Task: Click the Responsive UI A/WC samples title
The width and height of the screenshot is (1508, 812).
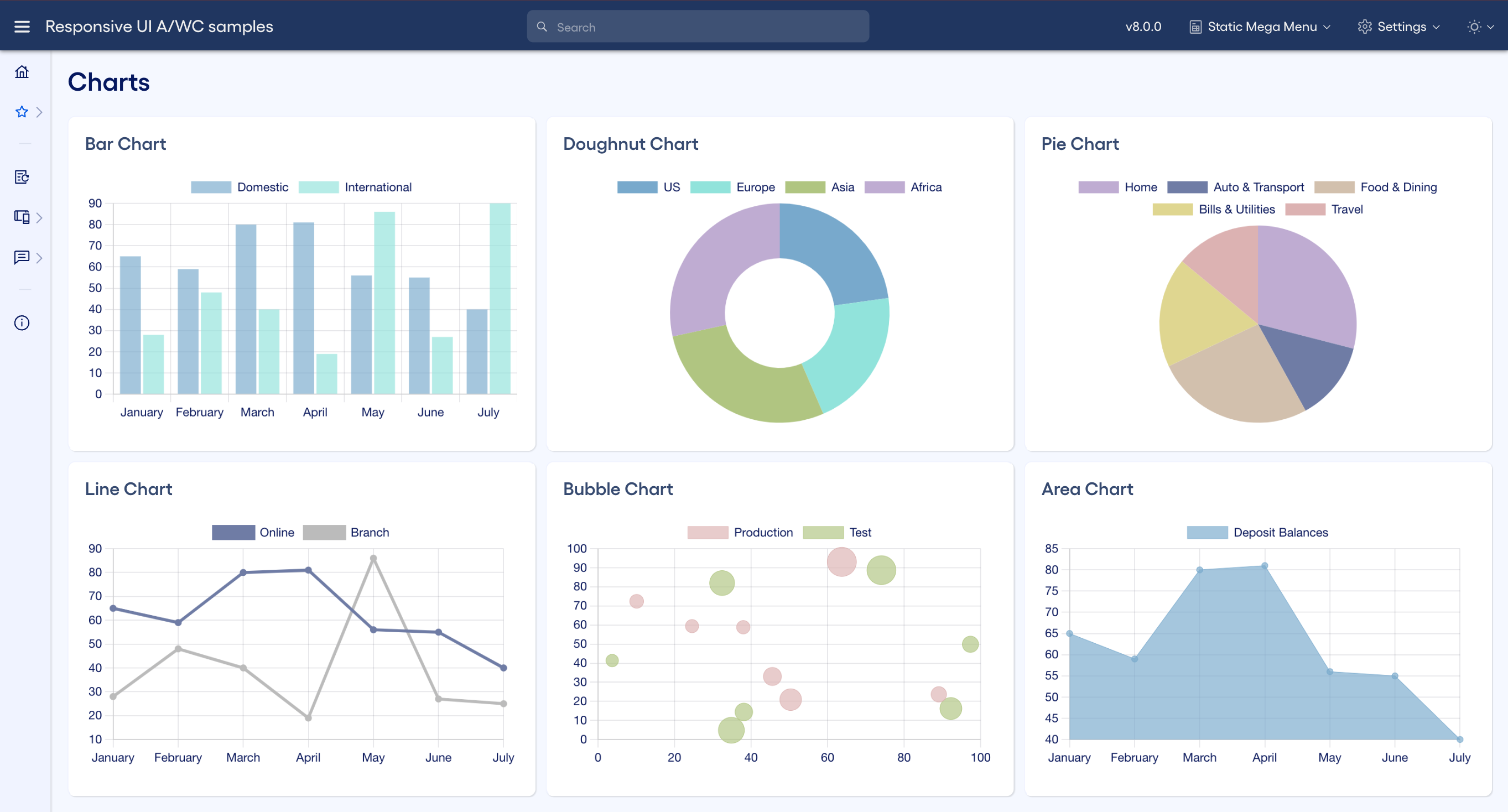Action: (x=159, y=26)
